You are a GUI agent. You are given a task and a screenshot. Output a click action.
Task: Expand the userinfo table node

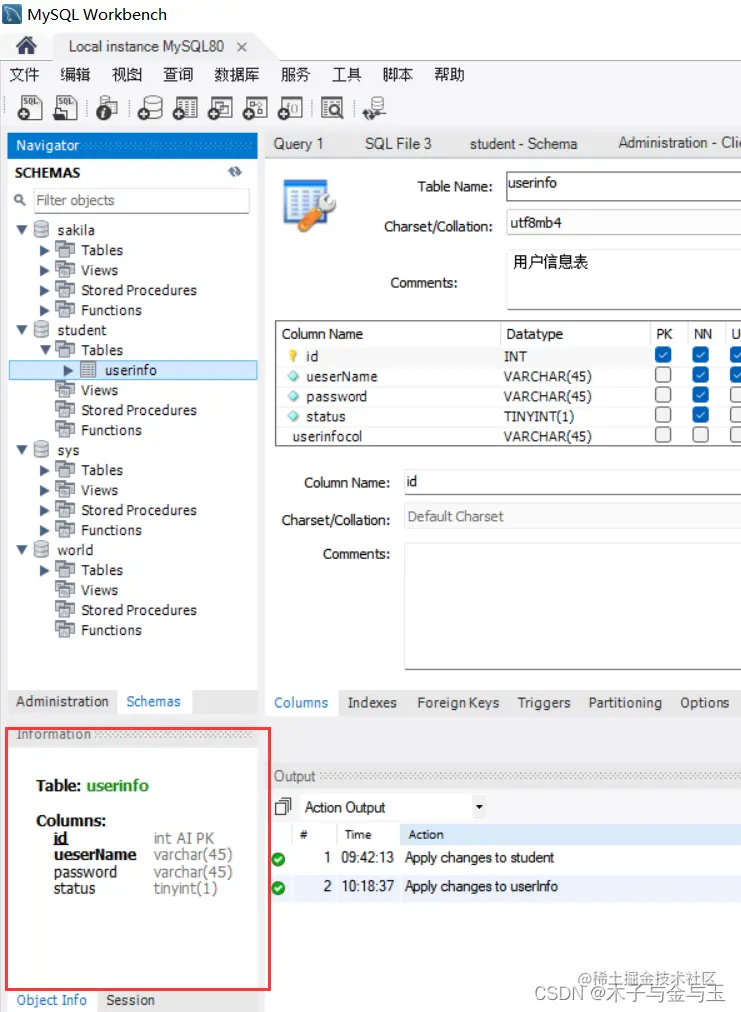[68, 370]
